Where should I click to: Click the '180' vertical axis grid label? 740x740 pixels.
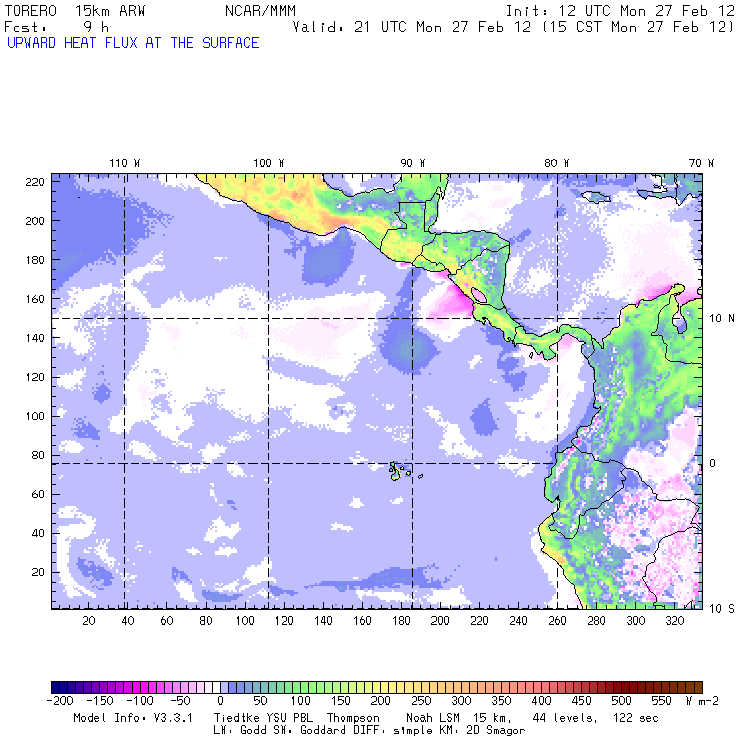point(35,260)
